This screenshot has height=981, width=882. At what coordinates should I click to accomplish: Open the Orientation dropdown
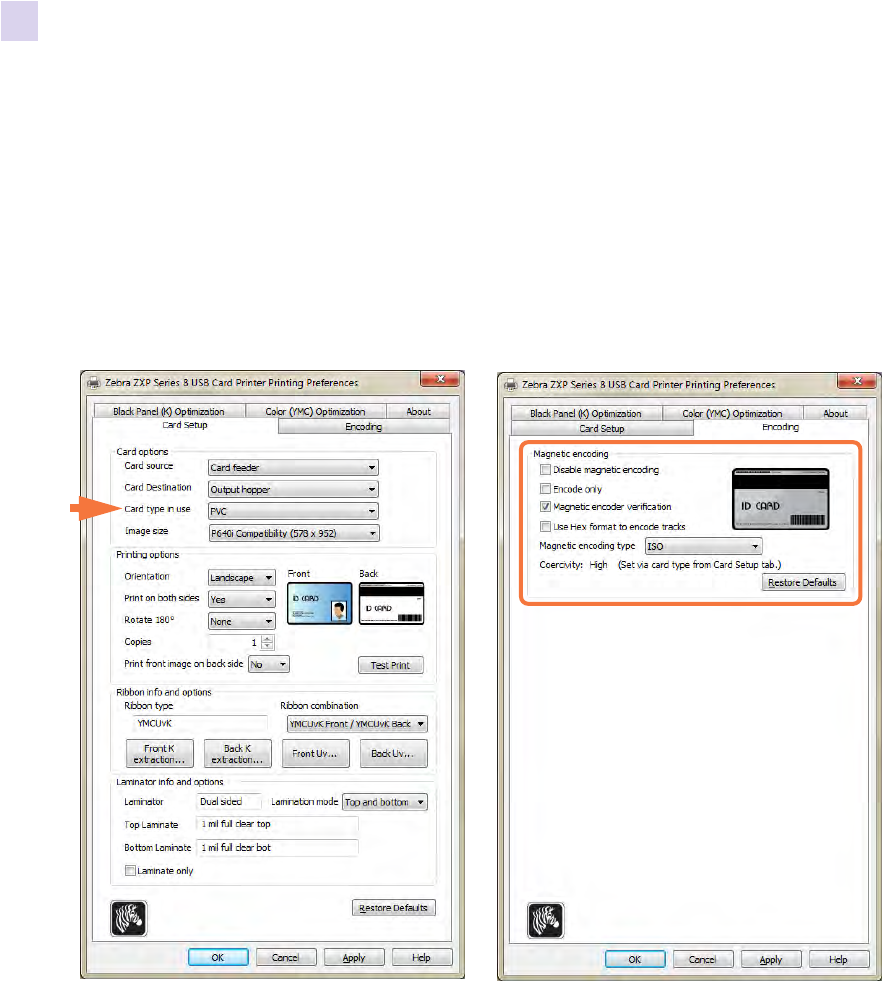pos(241,577)
